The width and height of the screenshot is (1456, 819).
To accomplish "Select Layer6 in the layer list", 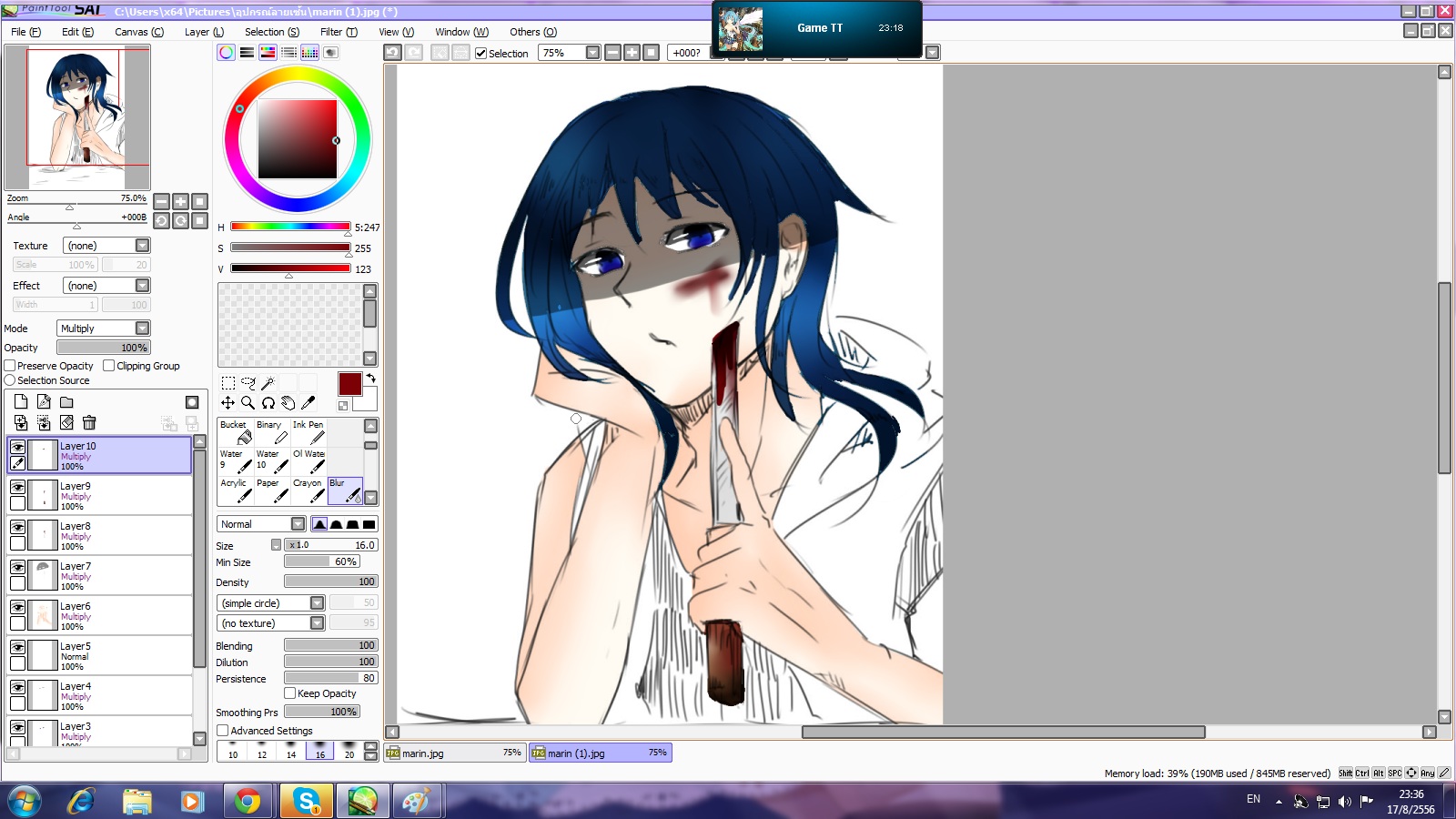I will [x=100, y=615].
